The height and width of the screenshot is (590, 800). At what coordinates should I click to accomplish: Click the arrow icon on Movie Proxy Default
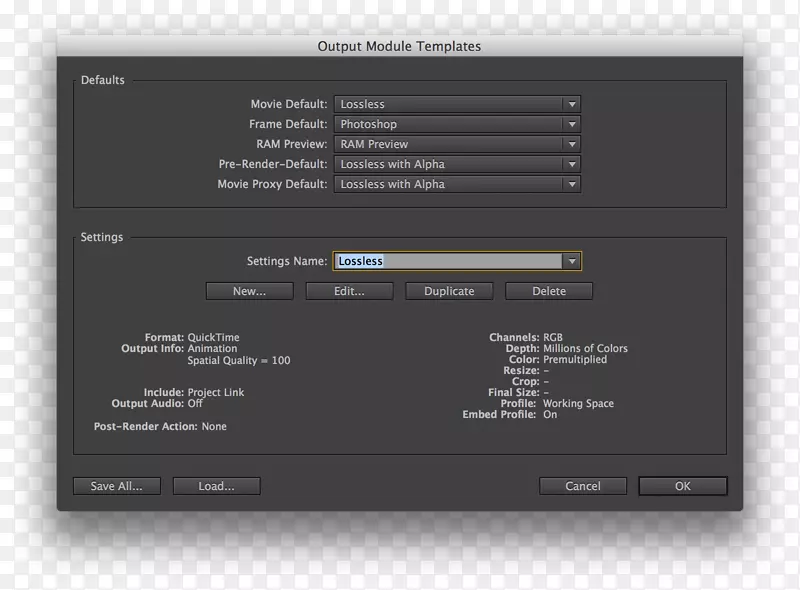[571, 184]
